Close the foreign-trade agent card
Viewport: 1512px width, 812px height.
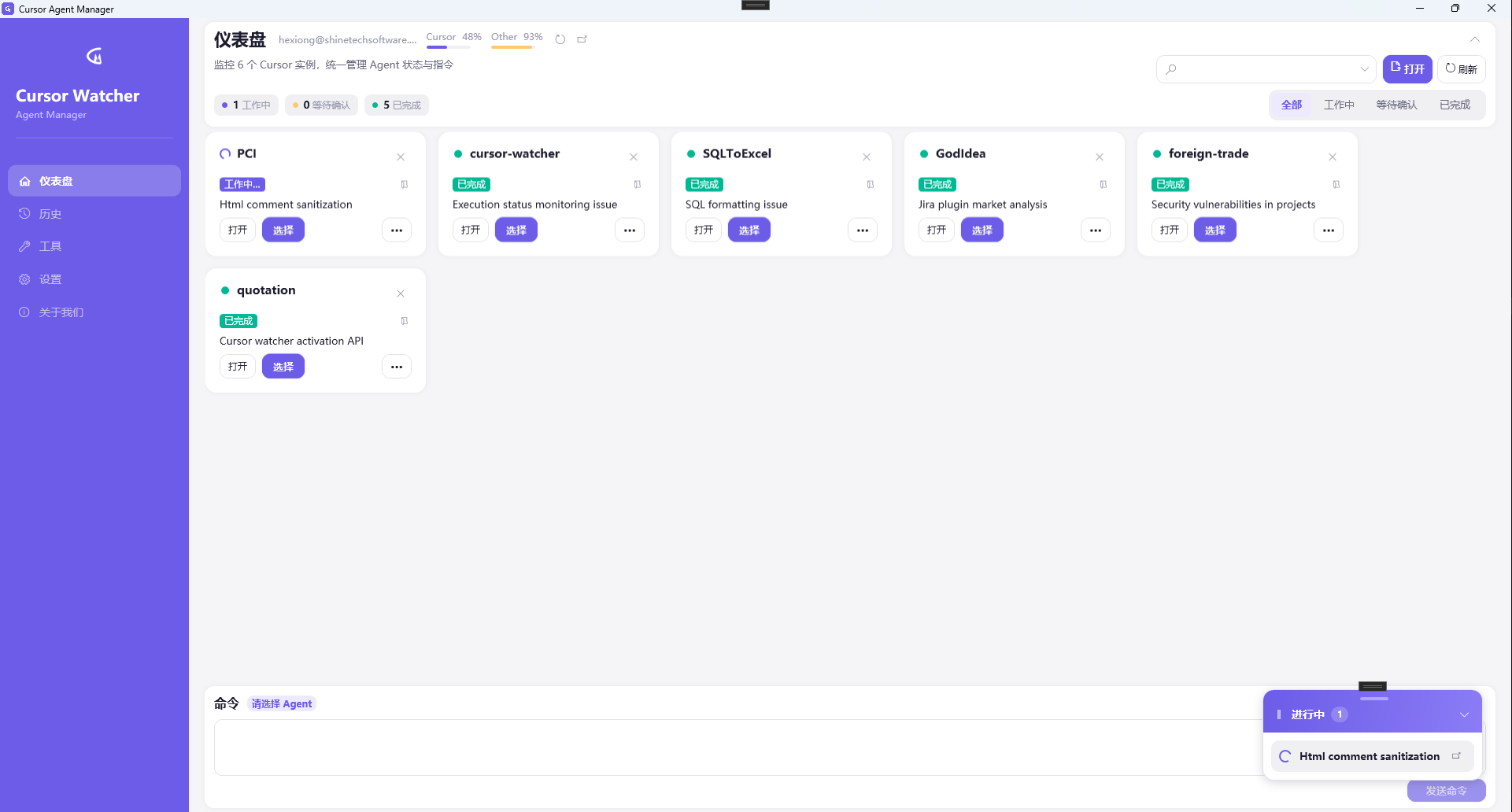pos(1333,157)
